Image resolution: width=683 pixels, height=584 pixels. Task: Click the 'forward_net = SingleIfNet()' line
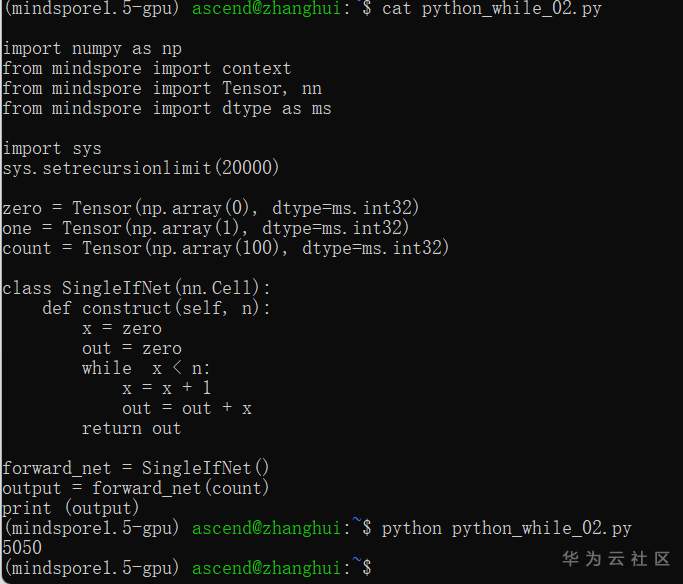click(136, 468)
